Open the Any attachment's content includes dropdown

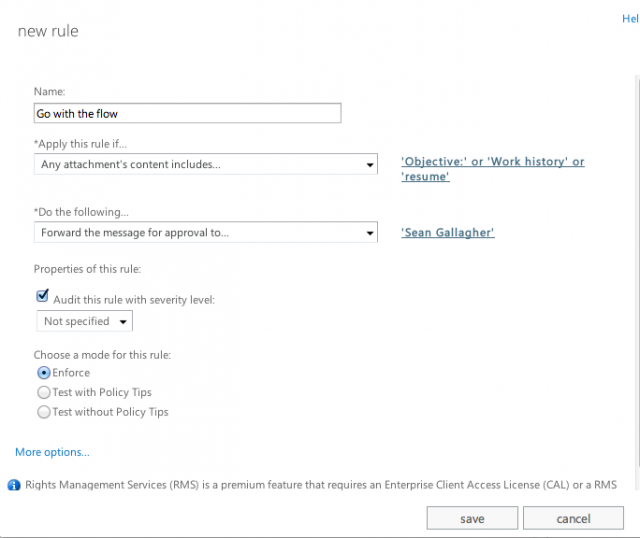click(x=206, y=164)
